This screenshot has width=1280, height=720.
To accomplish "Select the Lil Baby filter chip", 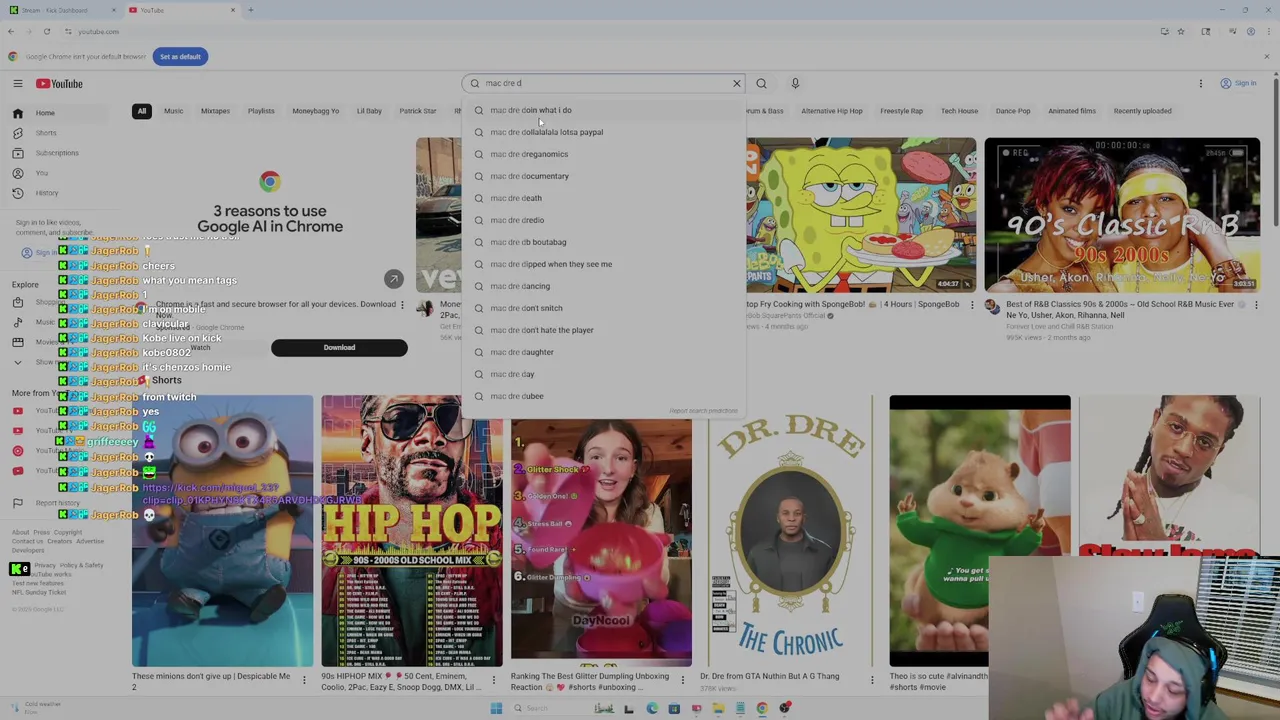I will click(x=369, y=111).
